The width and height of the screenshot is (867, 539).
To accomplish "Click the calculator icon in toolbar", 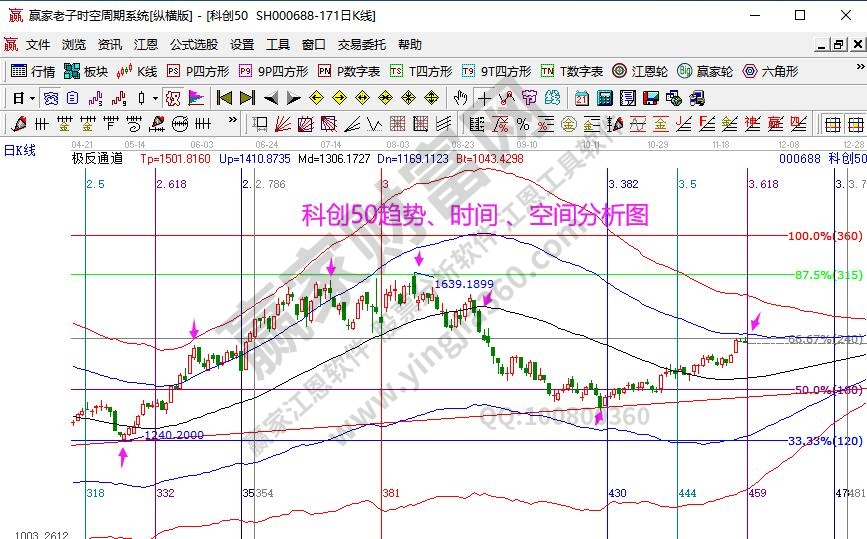I will click(x=606, y=98).
